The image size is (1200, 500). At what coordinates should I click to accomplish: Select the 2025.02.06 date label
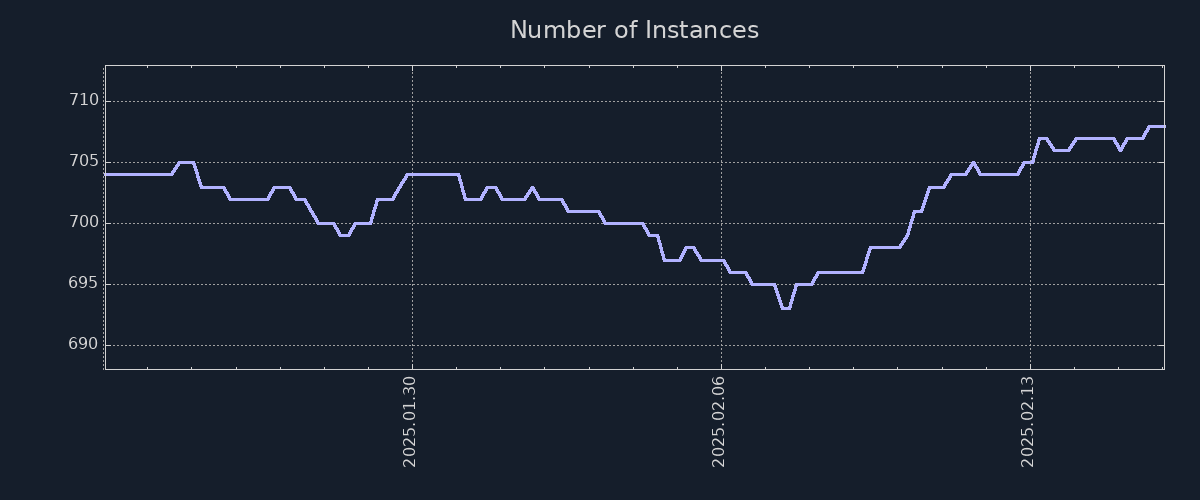(x=718, y=421)
